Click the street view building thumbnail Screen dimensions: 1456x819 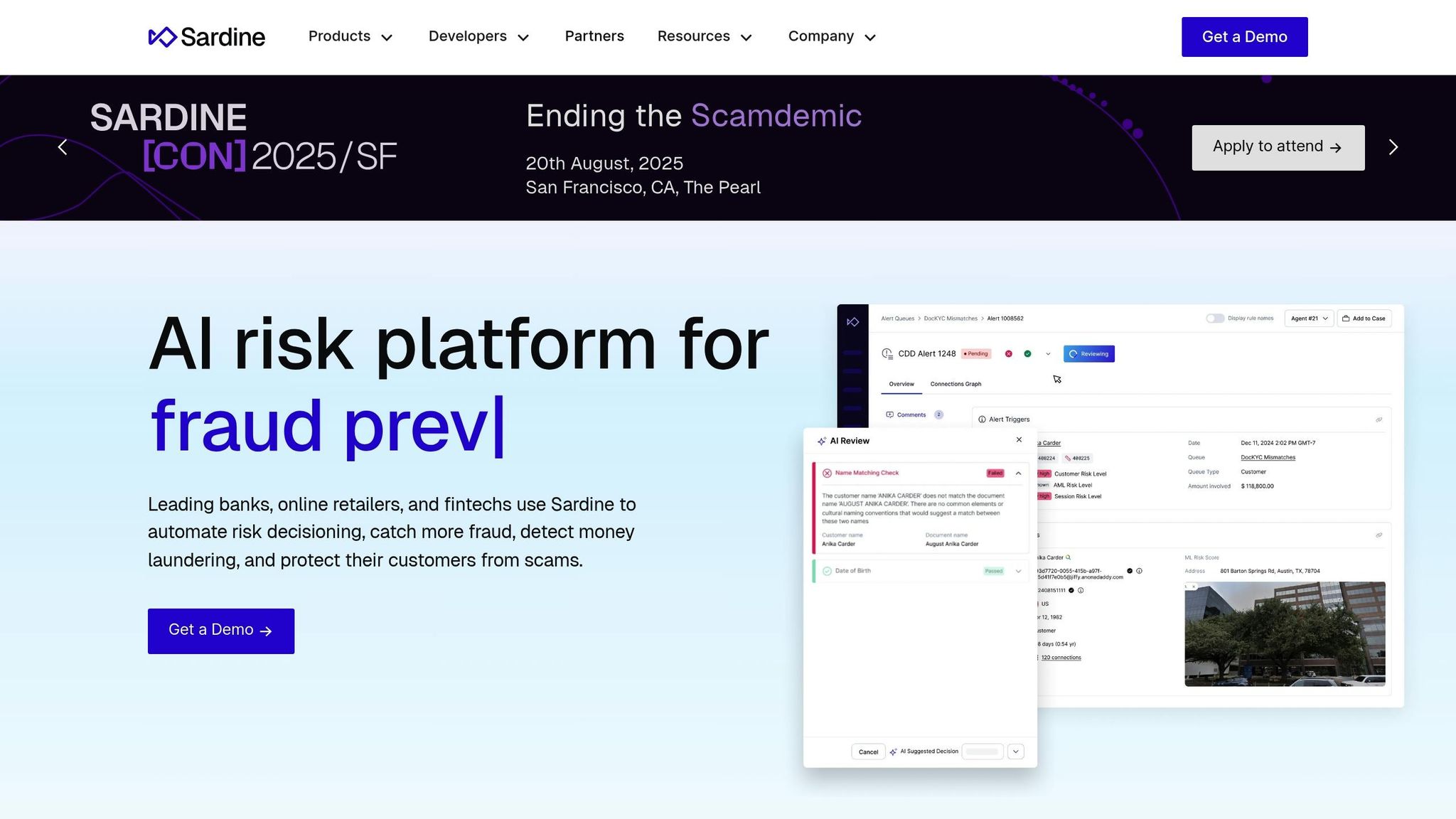click(1285, 634)
